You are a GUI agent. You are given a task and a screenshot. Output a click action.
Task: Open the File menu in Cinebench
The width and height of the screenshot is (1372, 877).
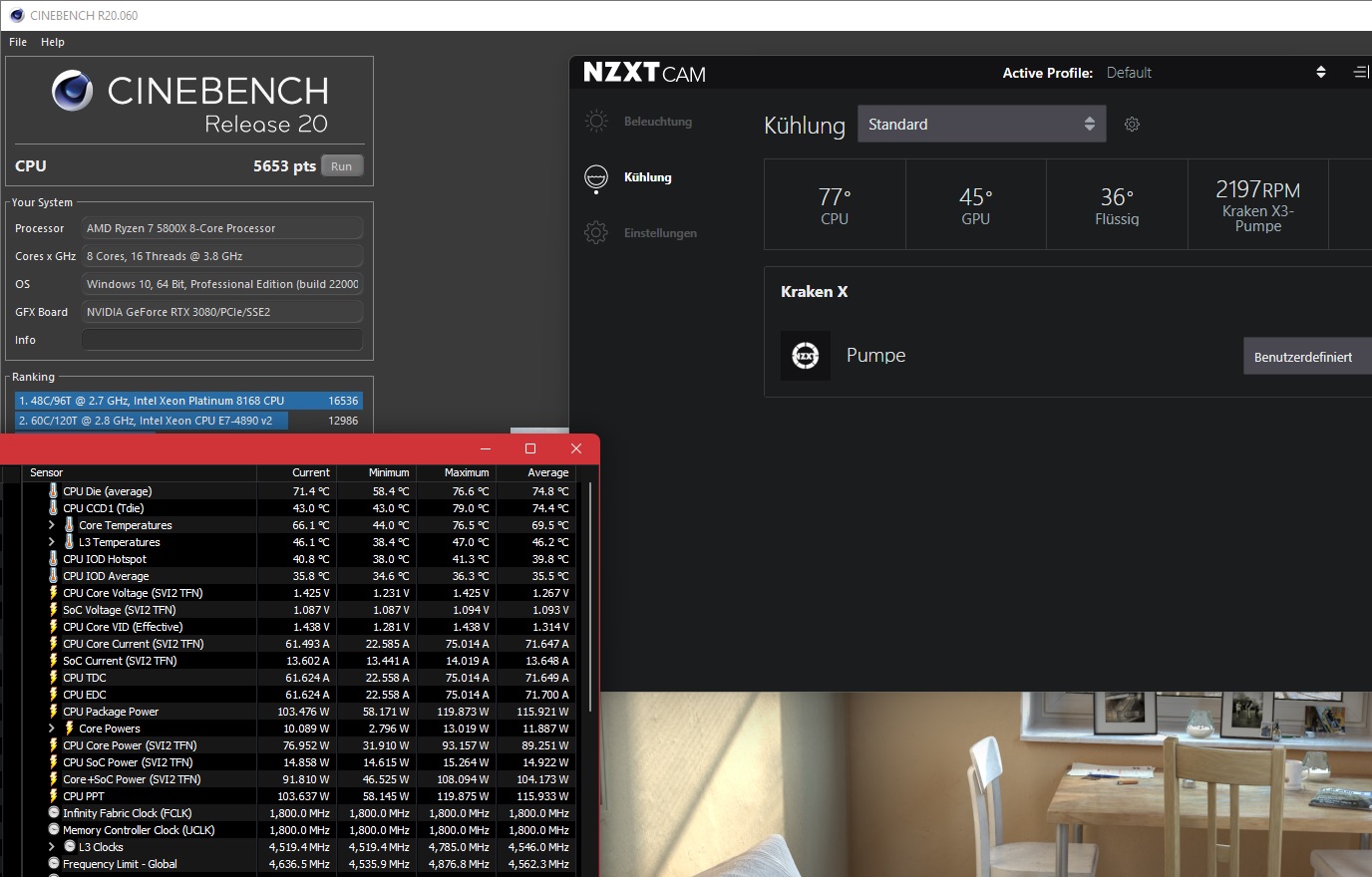(x=18, y=42)
